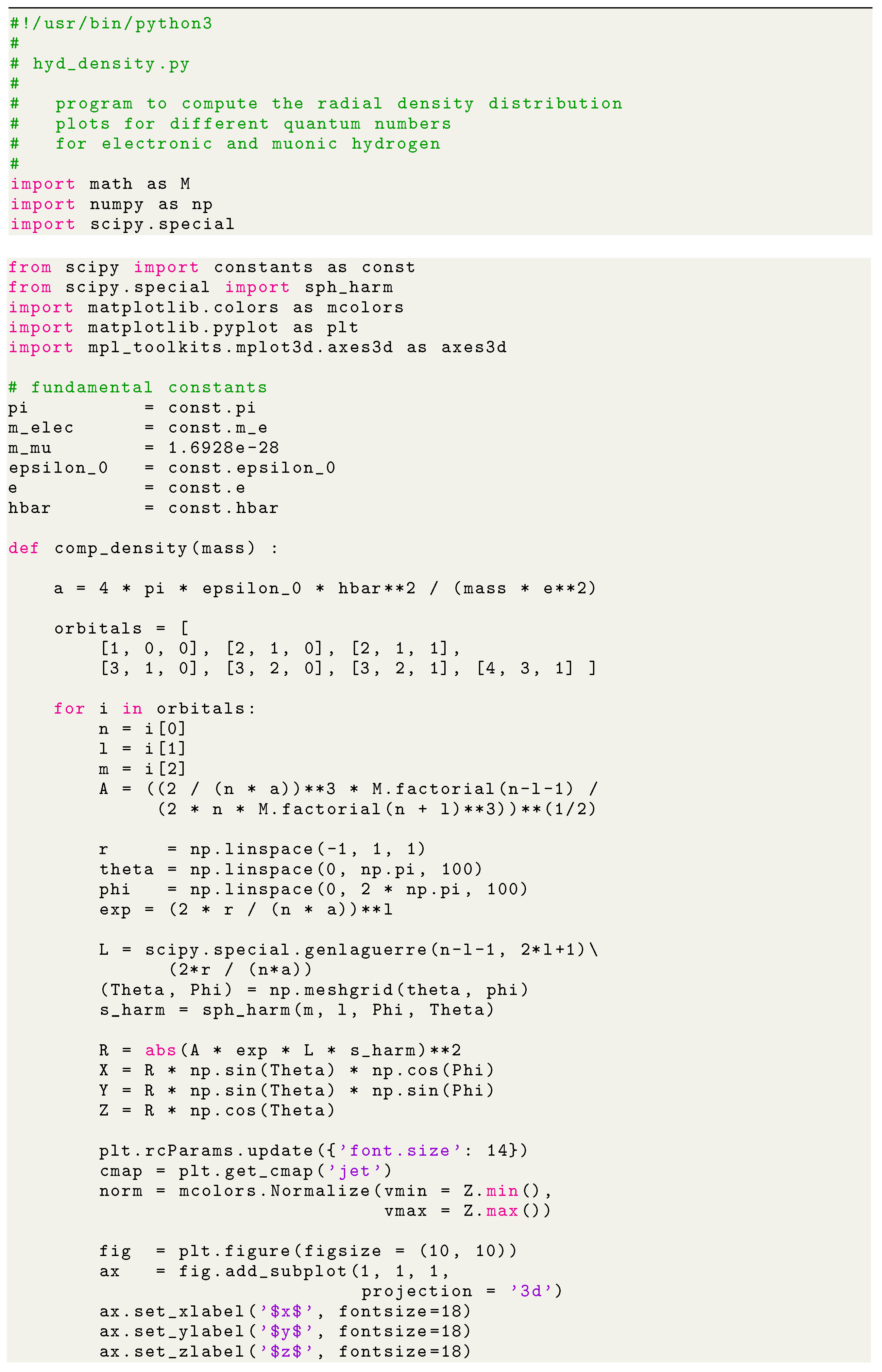Click the value '1.6928e-28'
The height and width of the screenshot is (1372, 882).
point(223,448)
